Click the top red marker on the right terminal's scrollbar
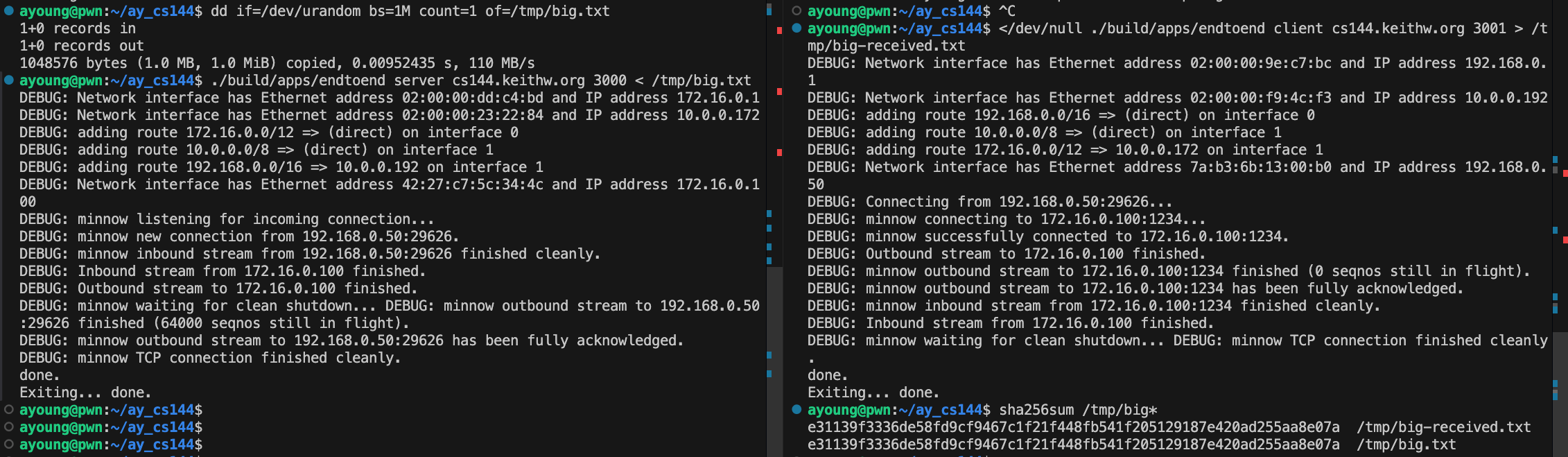Image resolution: width=1568 pixels, height=457 pixels. click(x=1565, y=171)
